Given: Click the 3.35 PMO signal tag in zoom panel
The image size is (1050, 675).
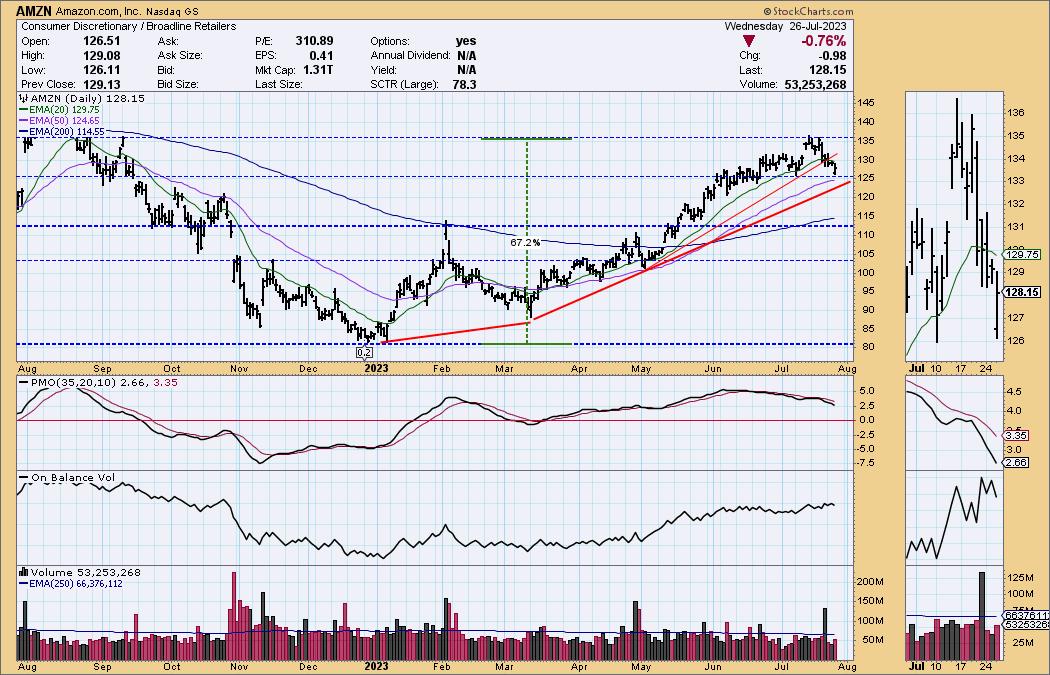Looking at the screenshot, I should (1015, 435).
